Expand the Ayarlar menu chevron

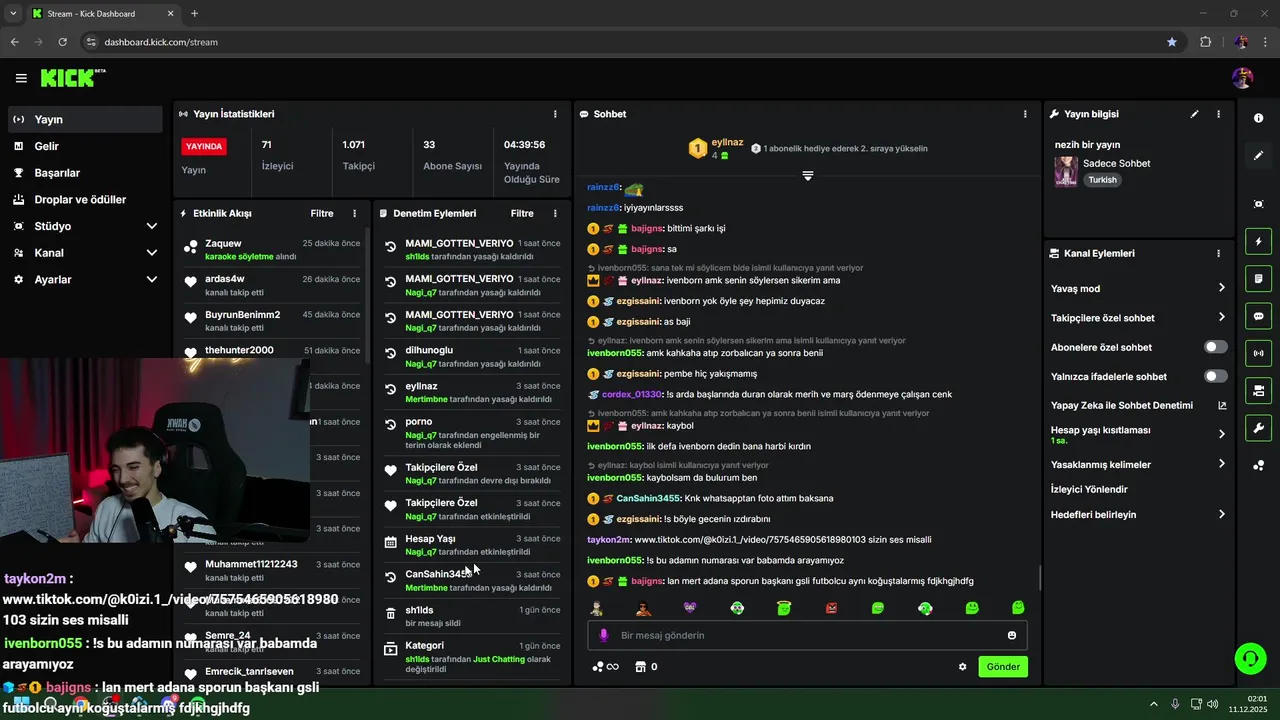(x=152, y=279)
